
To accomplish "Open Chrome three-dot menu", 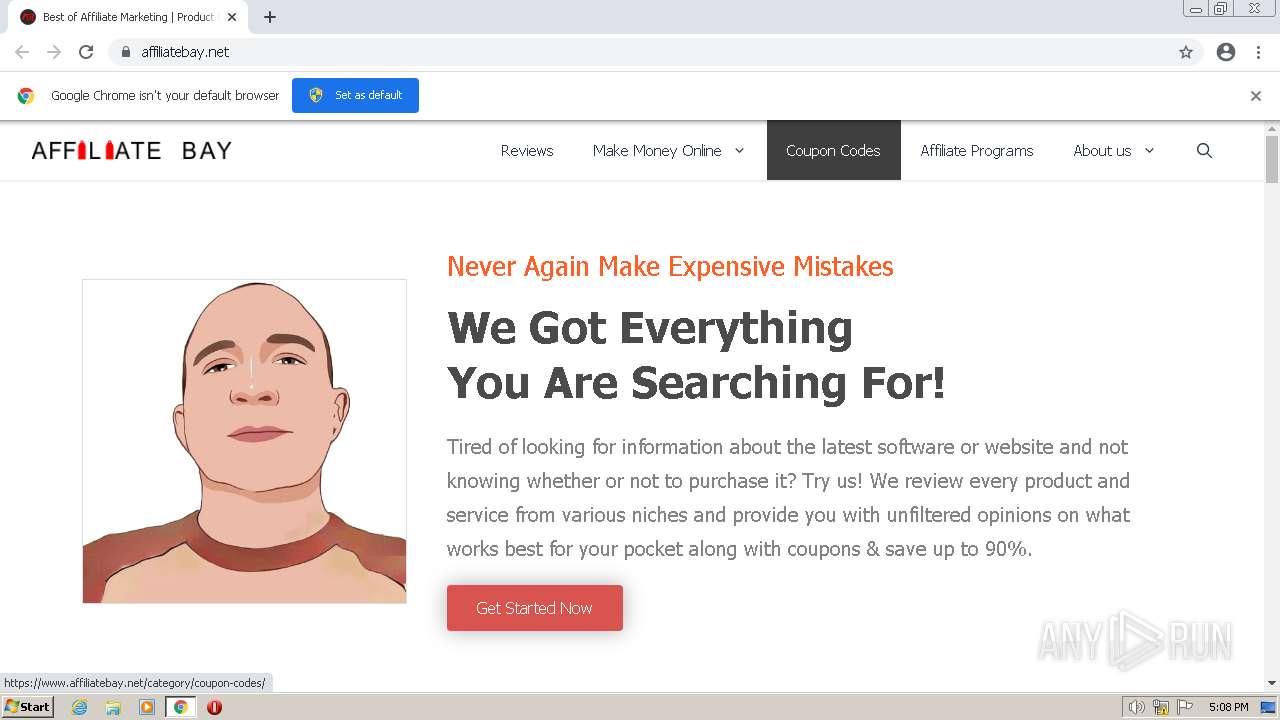I will click(x=1258, y=52).
